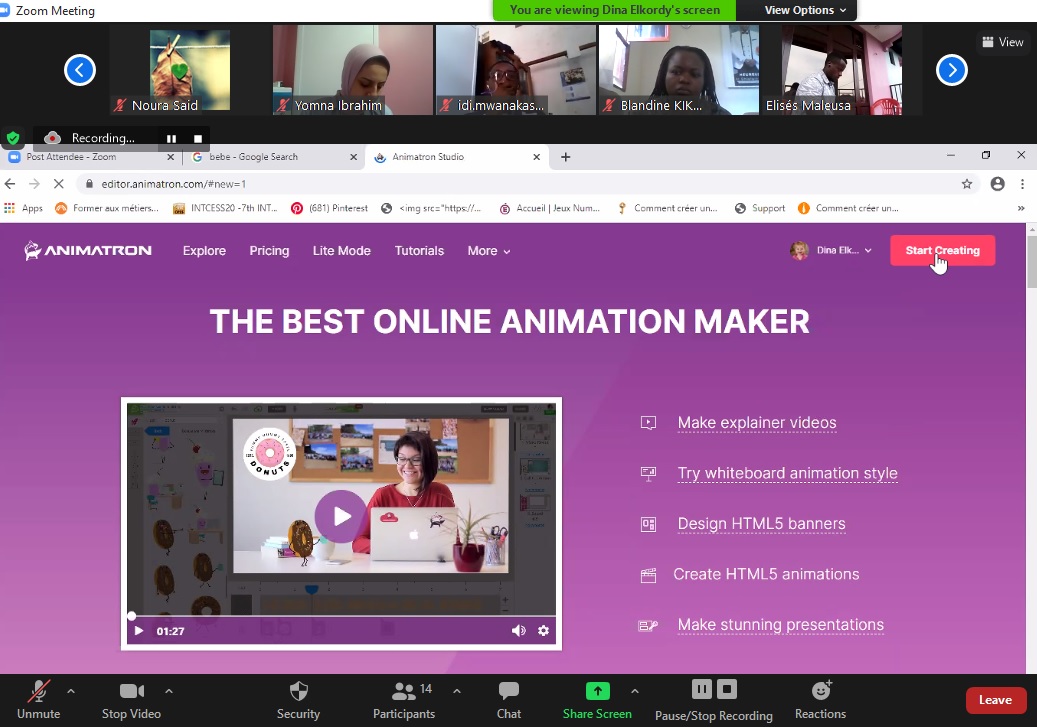Click the Start Creating button
This screenshot has height=727, width=1037.
[942, 251]
